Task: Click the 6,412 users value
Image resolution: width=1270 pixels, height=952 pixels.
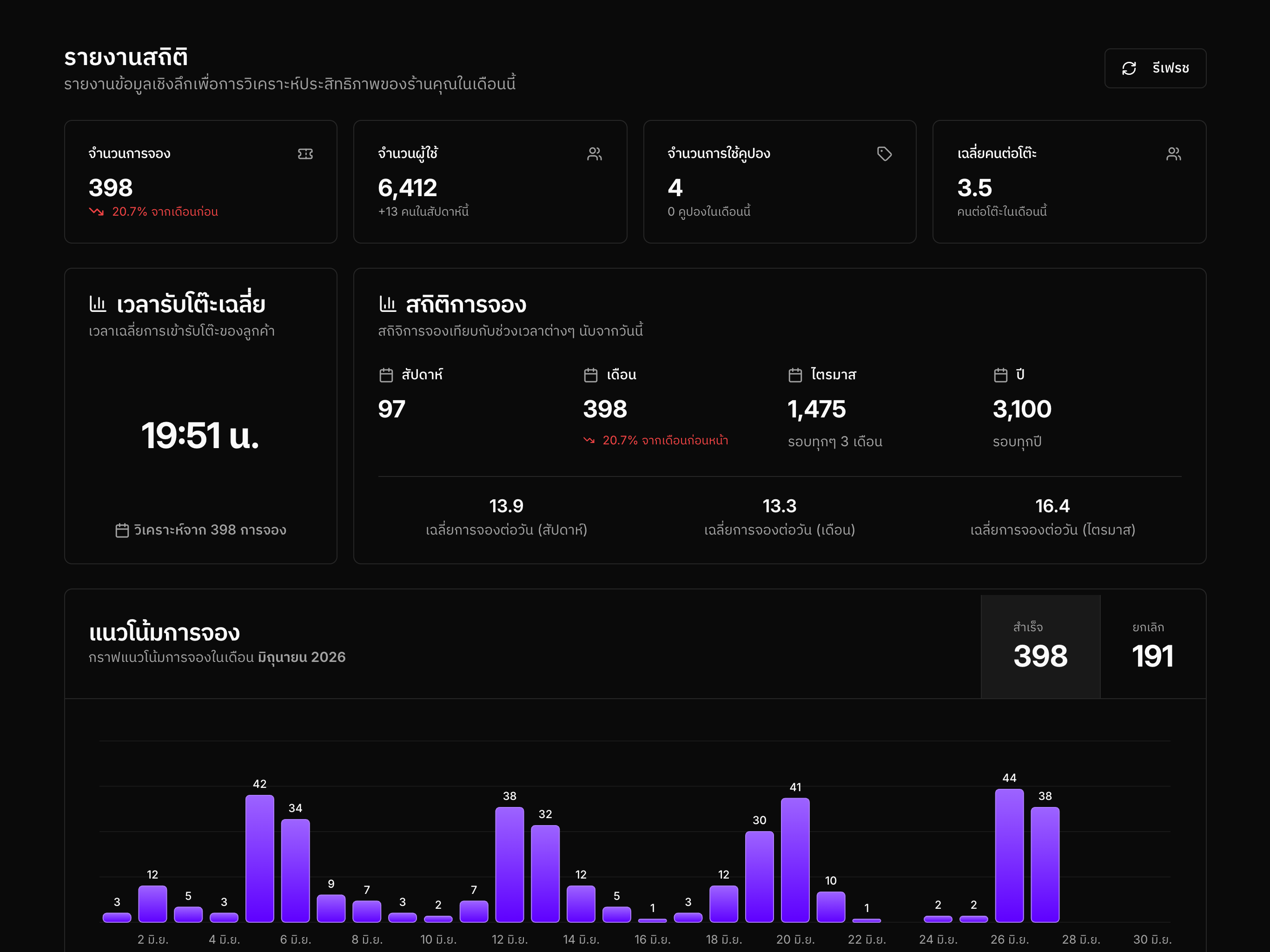Action: coord(408,188)
